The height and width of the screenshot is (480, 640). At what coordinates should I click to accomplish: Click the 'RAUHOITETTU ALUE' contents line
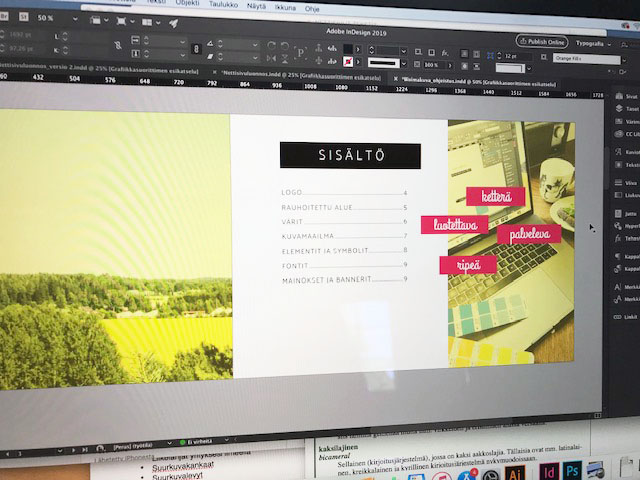coord(344,207)
